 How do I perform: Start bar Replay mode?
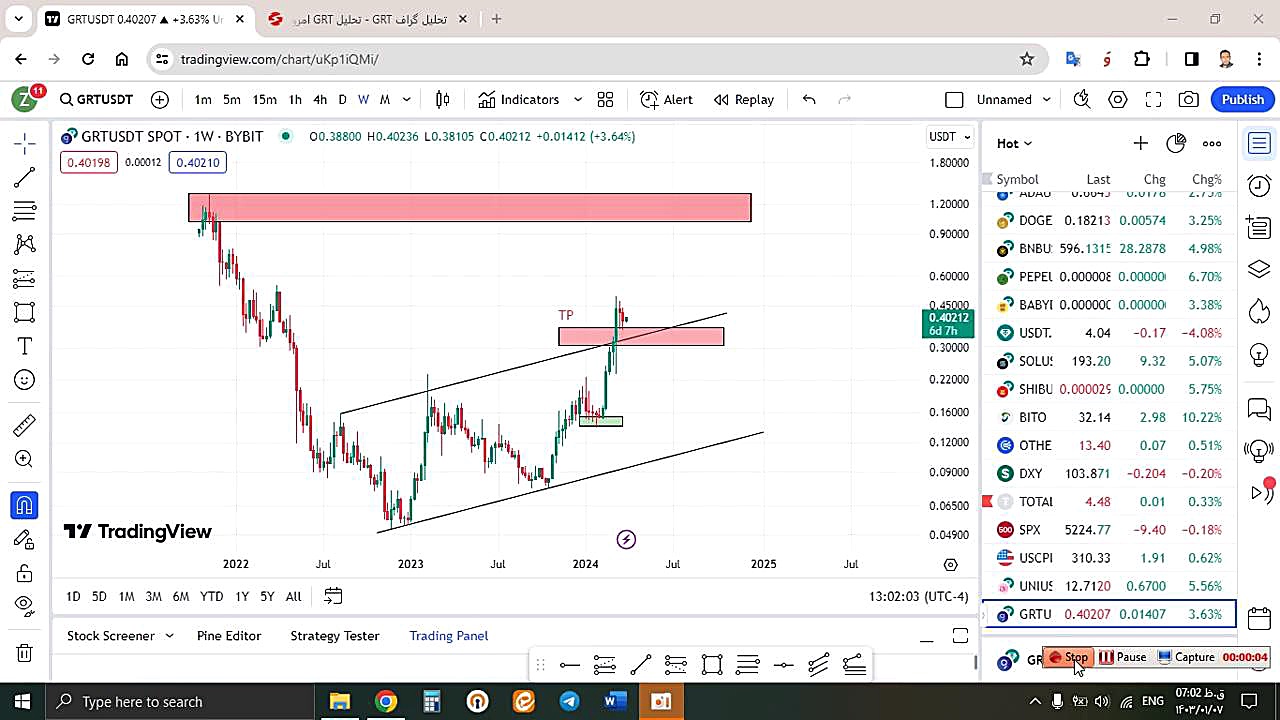744,99
